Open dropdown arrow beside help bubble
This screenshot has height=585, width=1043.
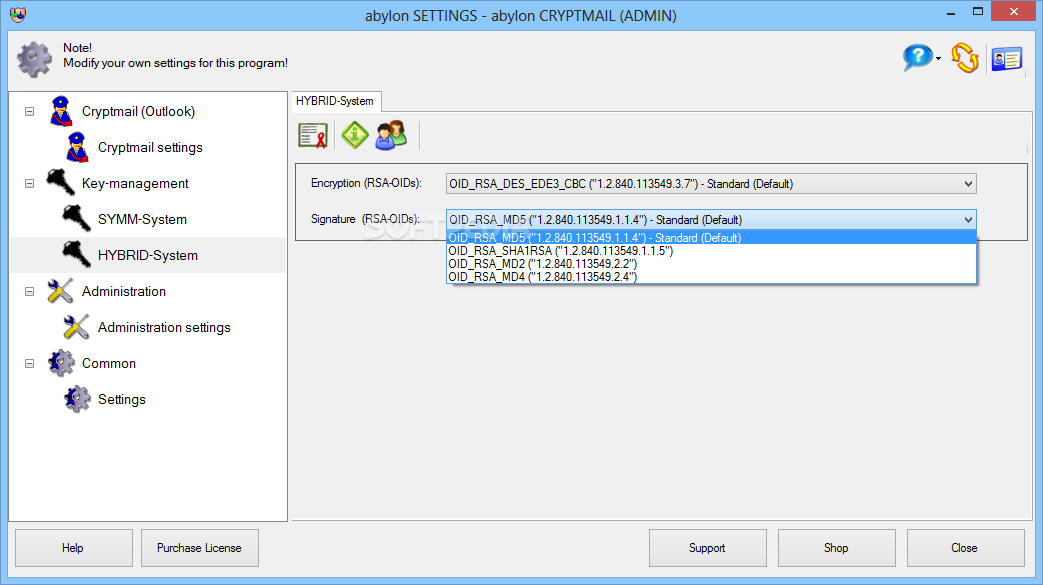click(x=938, y=59)
